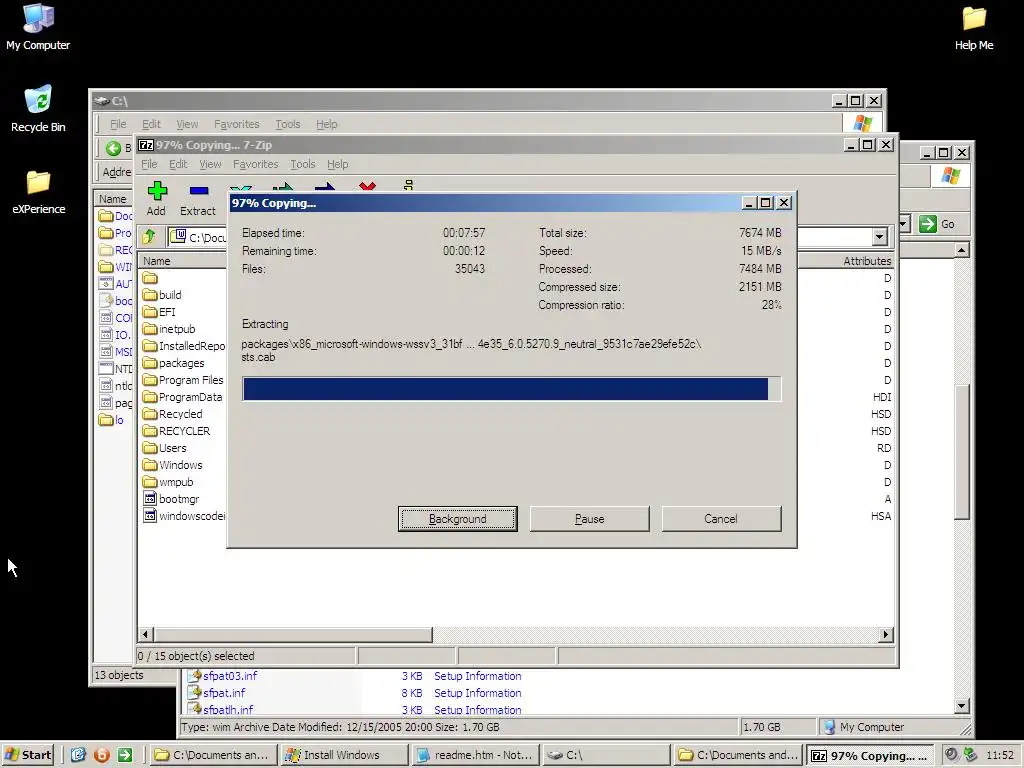
Task: Open the File menu in 7-Zip
Action: click(x=149, y=164)
